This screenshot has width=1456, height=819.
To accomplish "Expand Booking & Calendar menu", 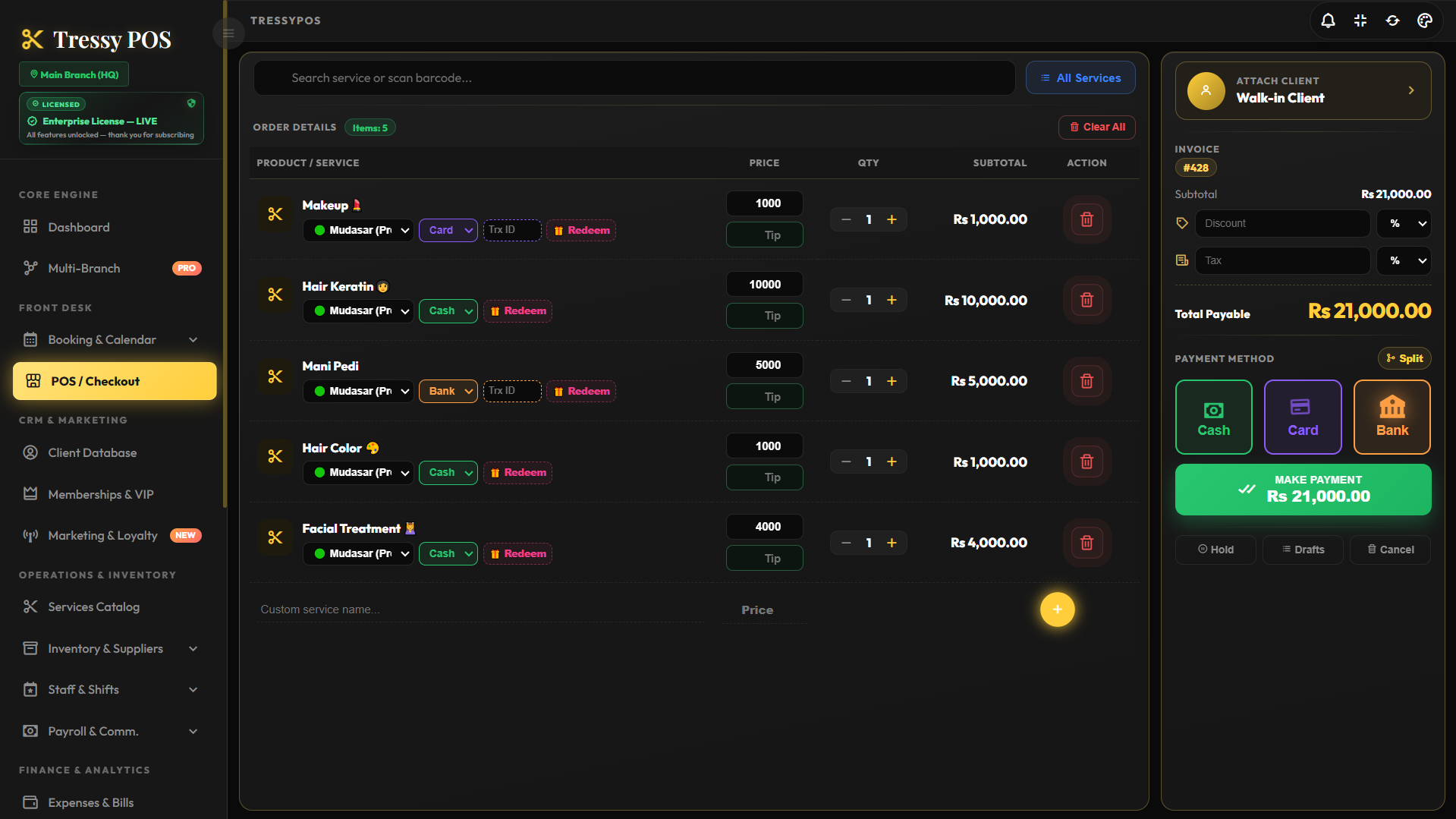I will click(112, 339).
